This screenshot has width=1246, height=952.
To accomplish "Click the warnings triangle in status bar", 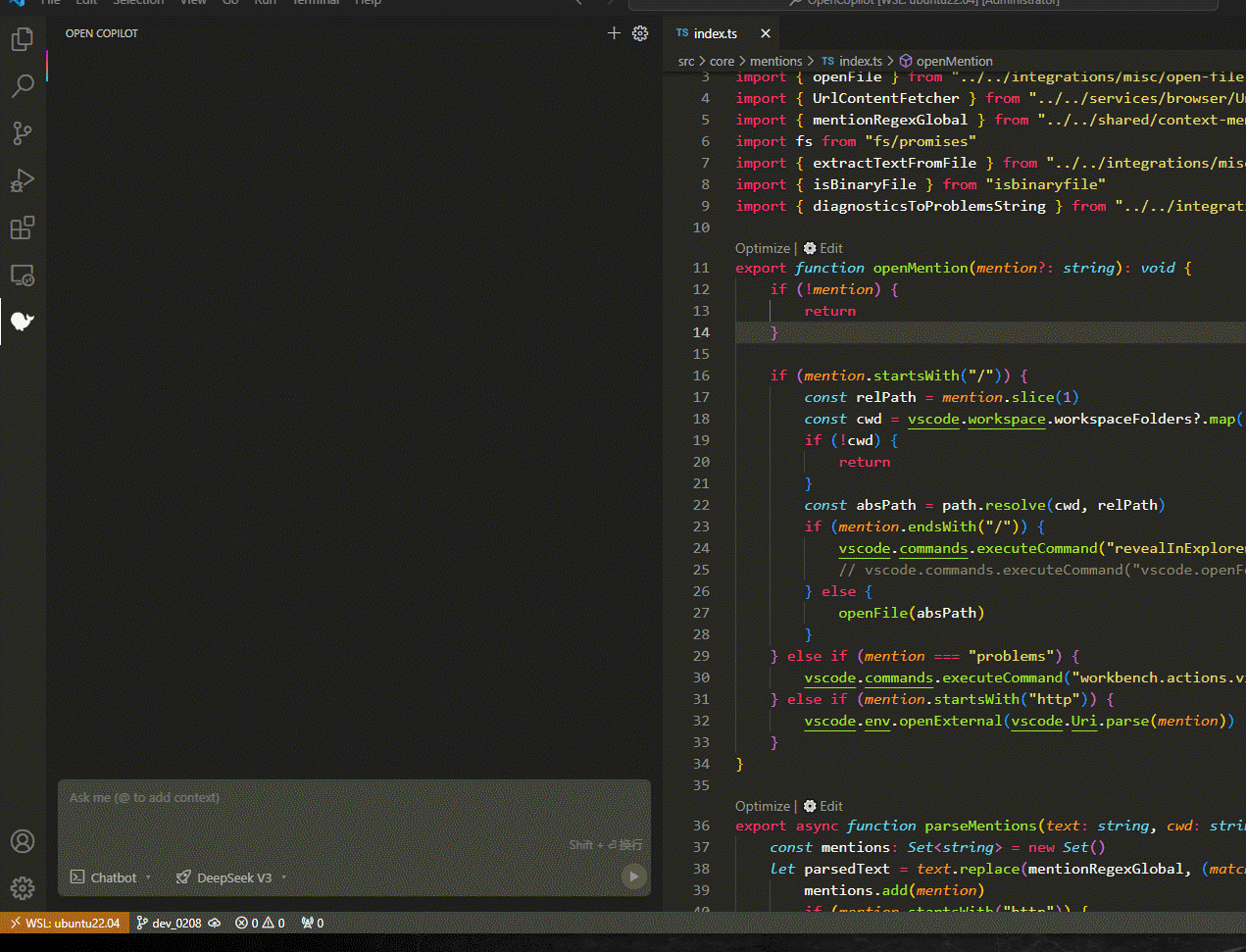I will [x=268, y=923].
